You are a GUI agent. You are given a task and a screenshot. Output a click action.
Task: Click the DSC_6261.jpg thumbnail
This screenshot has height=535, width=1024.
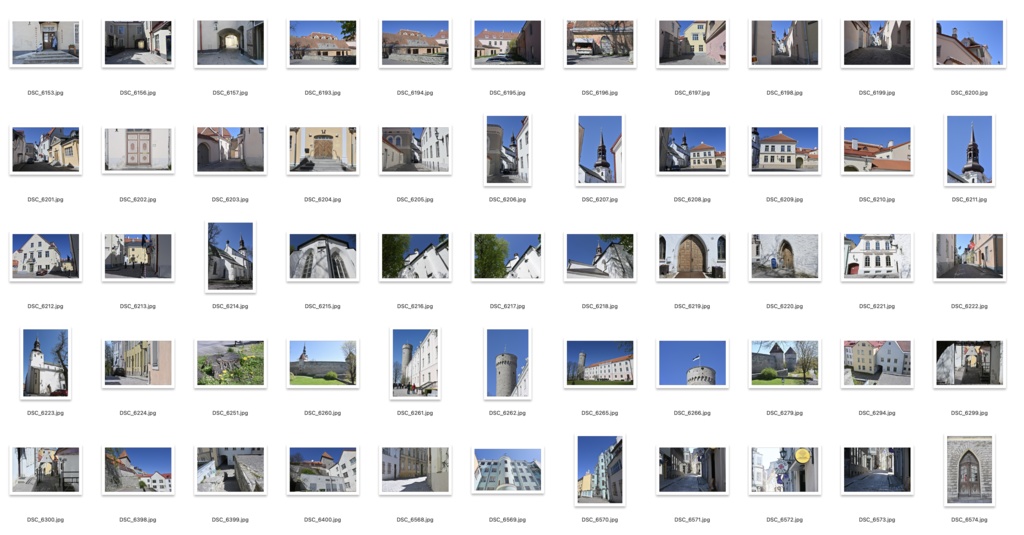pyautogui.click(x=415, y=363)
